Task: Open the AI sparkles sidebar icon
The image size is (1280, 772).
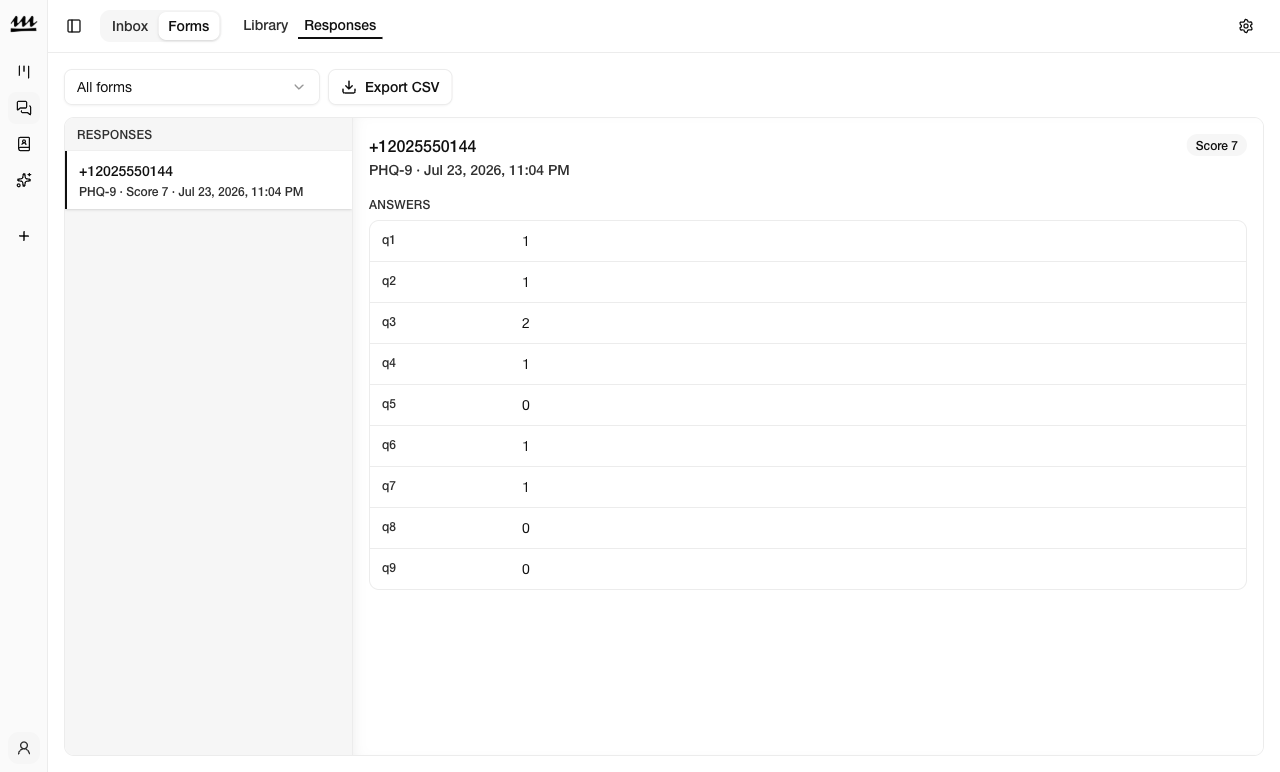Action: [24, 180]
